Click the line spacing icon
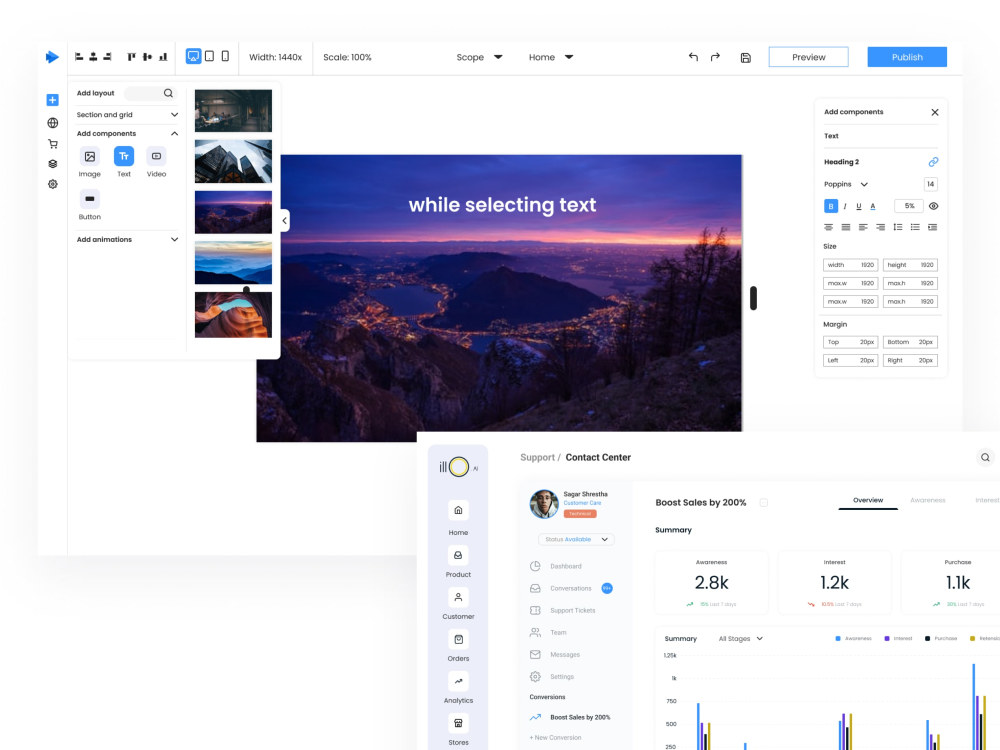1000x750 pixels. click(x=898, y=227)
